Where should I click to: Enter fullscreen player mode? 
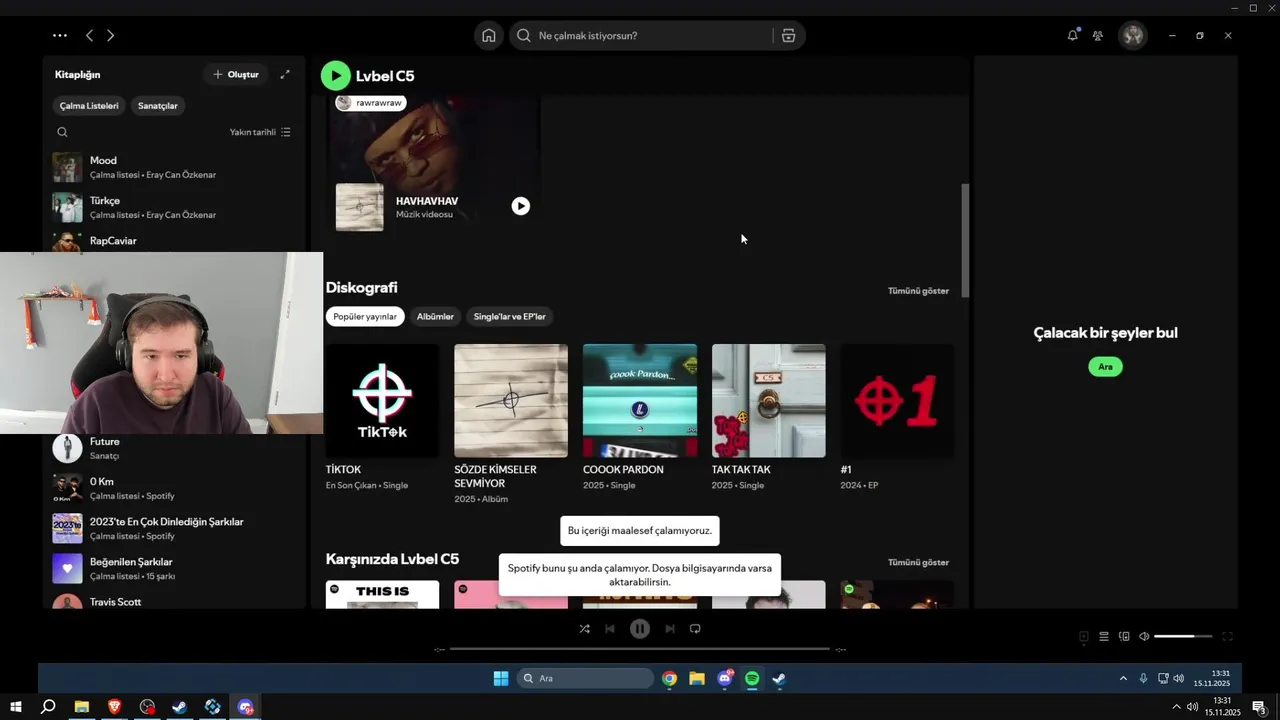(1228, 636)
